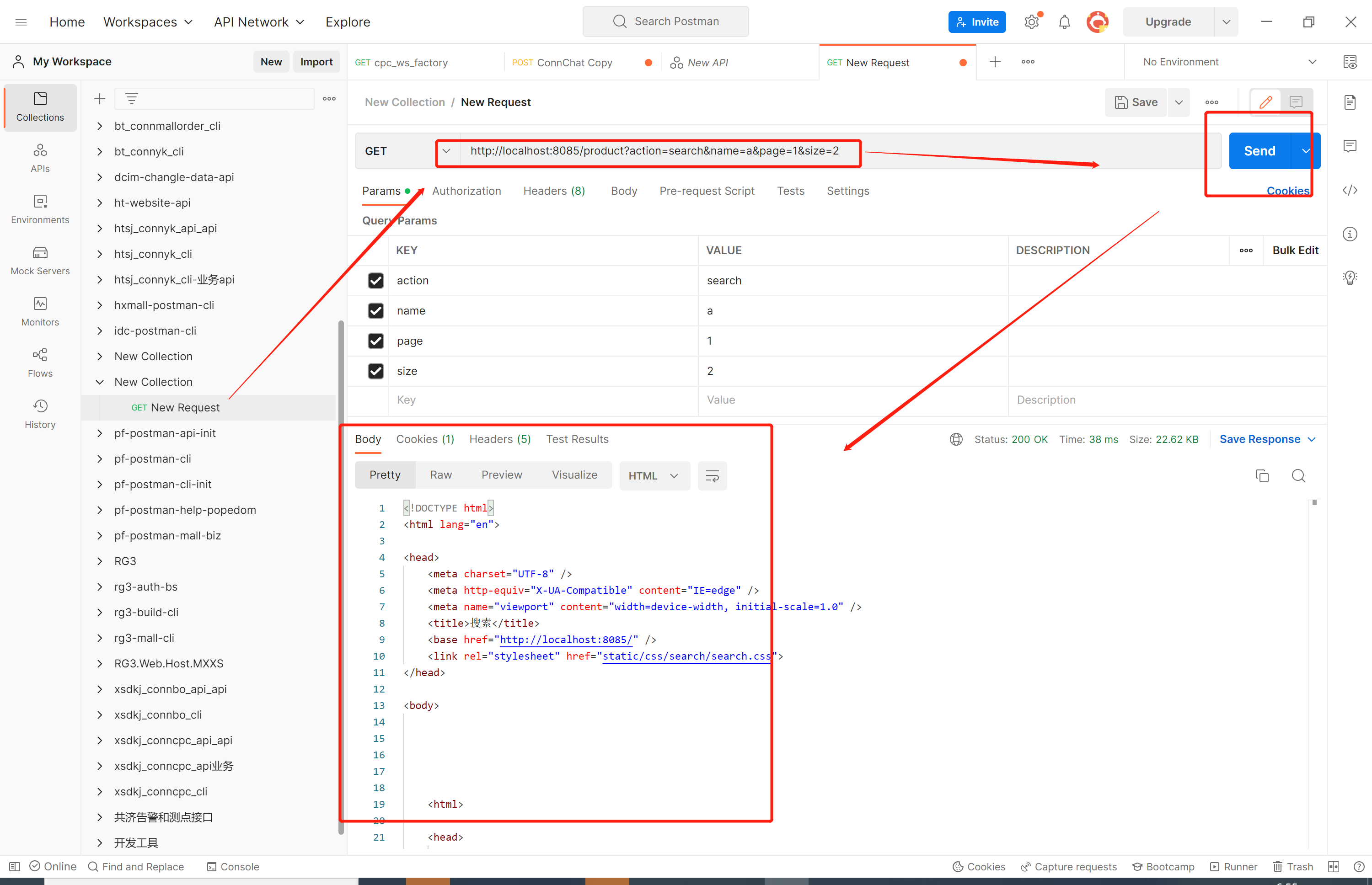Uncheck the page parameter checkbox
The image size is (1372, 885).
(375, 341)
